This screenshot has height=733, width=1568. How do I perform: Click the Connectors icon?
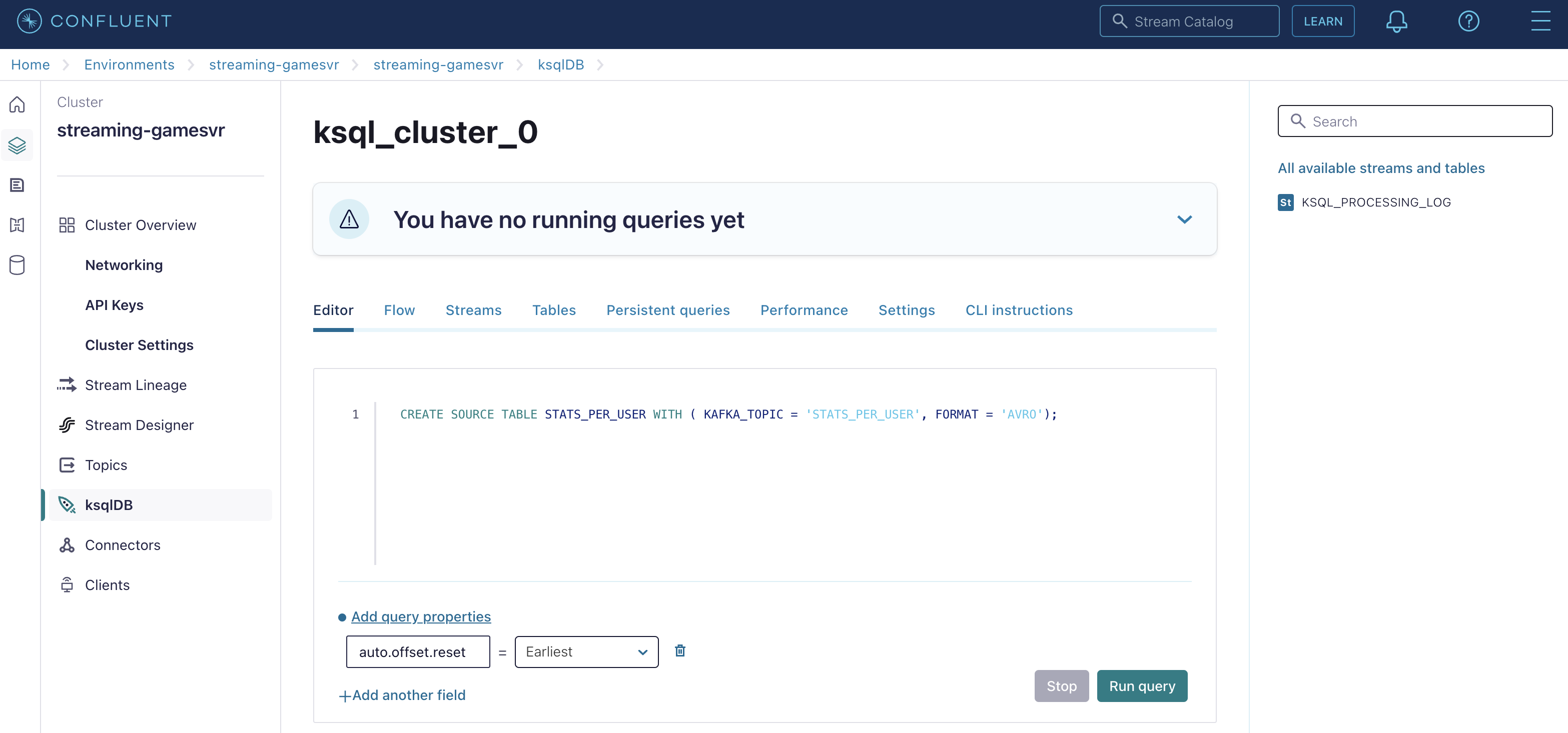[x=67, y=545]
